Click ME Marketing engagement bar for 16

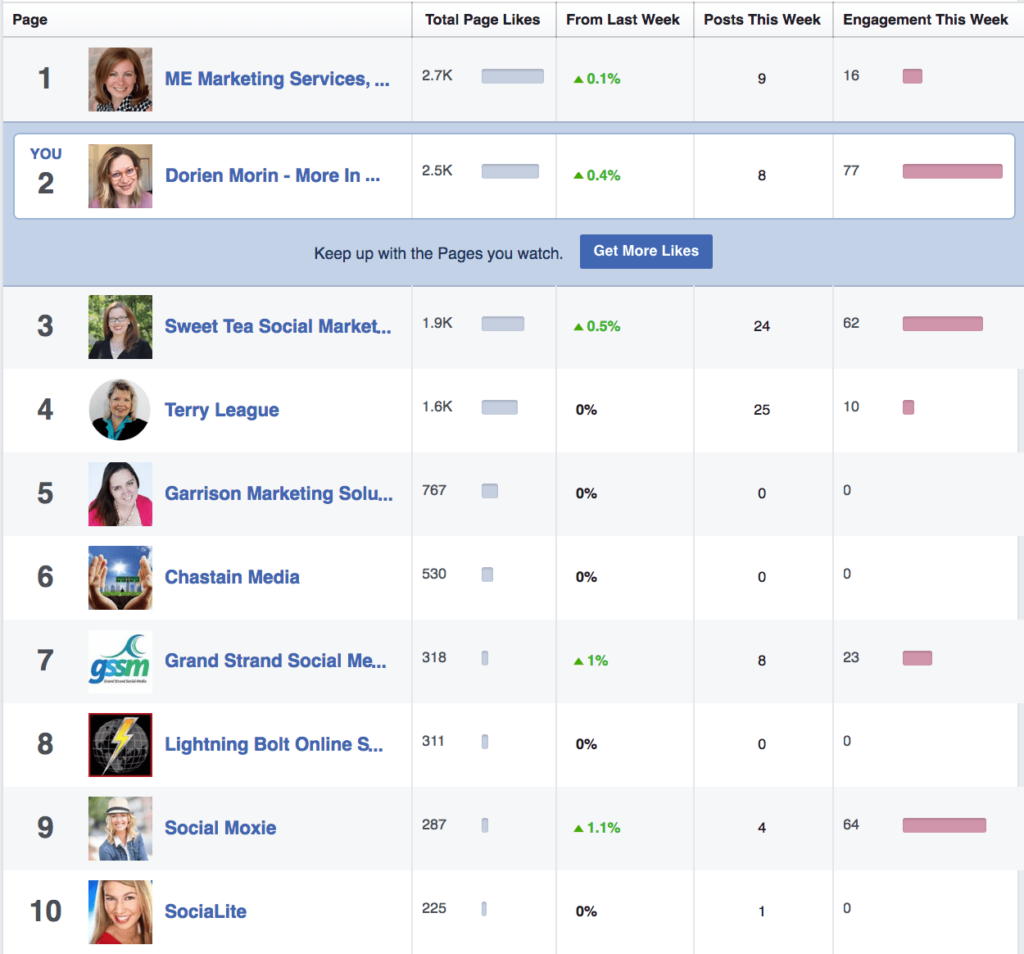[x=912, y=76]
